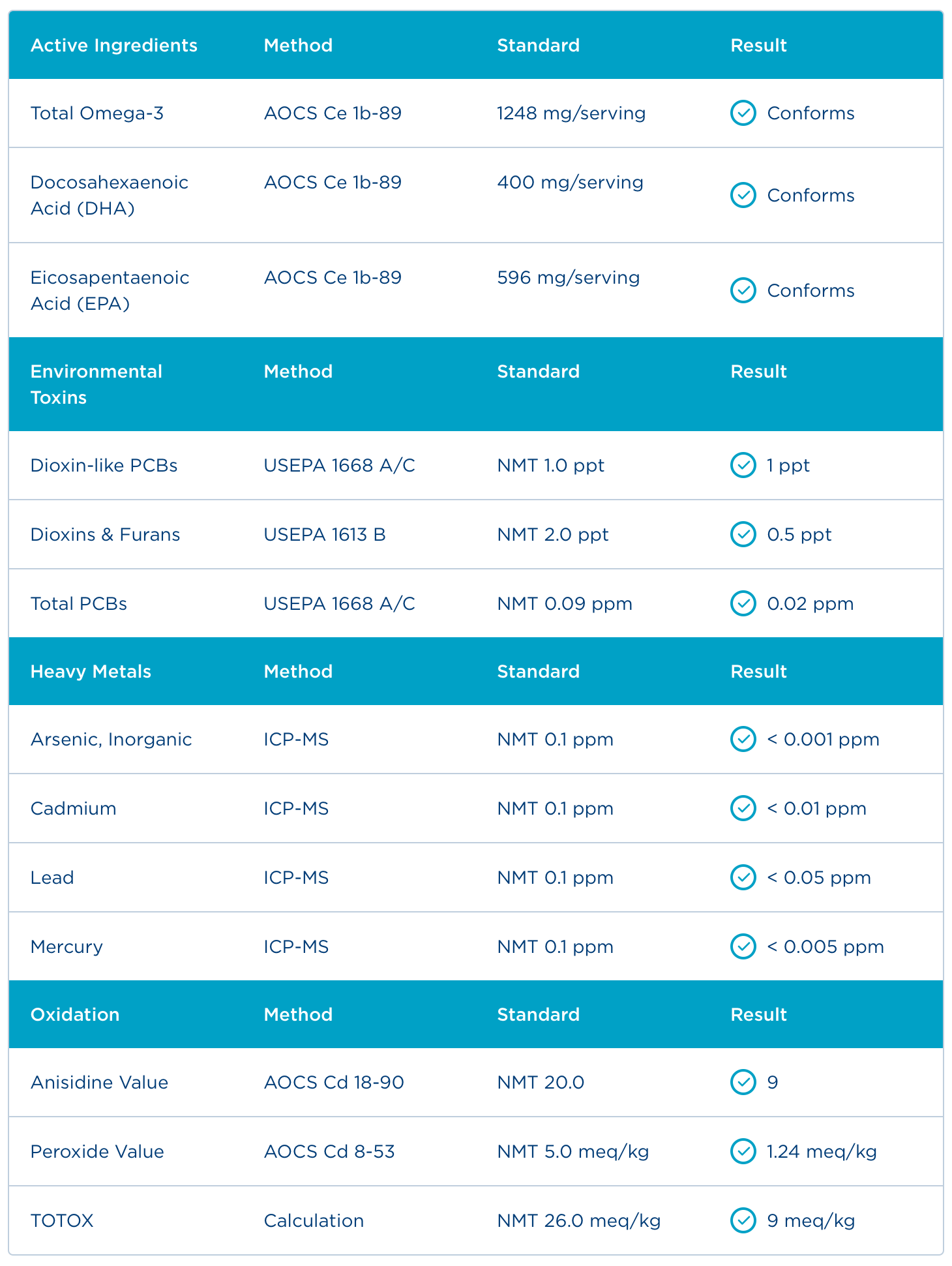Click the Oxidation section header
Image resolution: width=952 pixels, height=1266 pixels.
pos(75,1014)
